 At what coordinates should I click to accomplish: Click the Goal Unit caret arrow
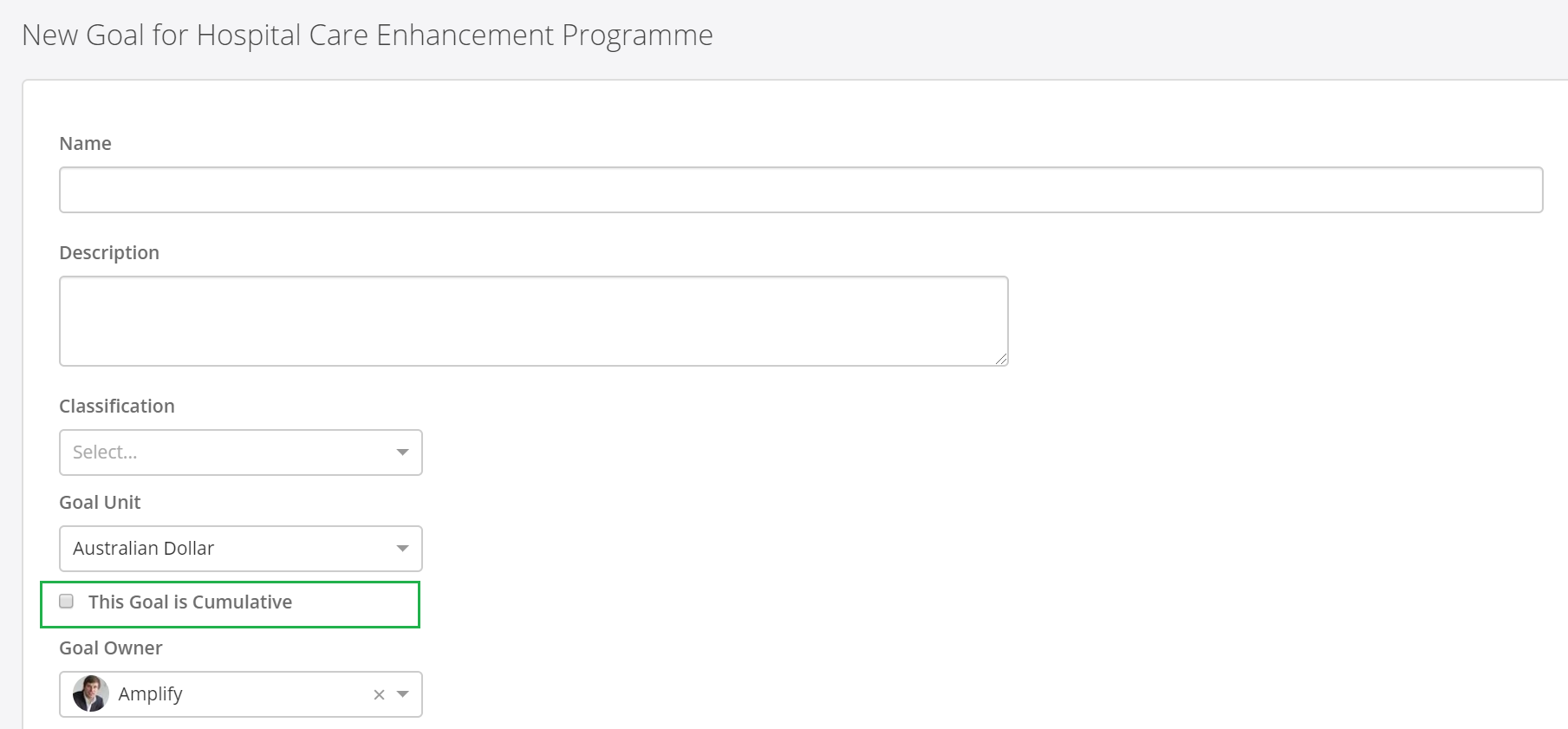402,549
